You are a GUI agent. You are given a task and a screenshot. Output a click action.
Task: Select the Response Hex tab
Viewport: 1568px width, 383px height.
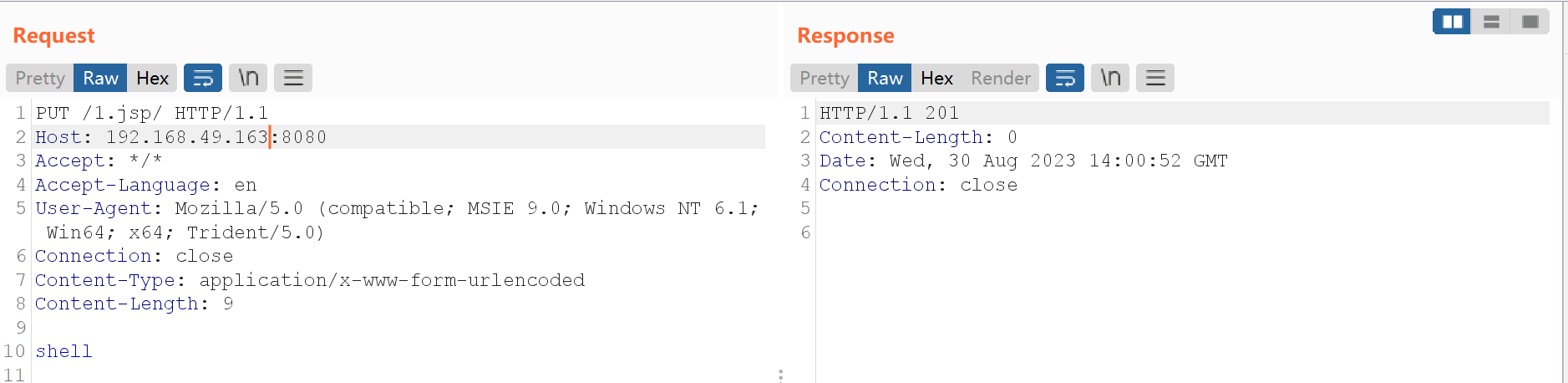(x=936, y=78)
